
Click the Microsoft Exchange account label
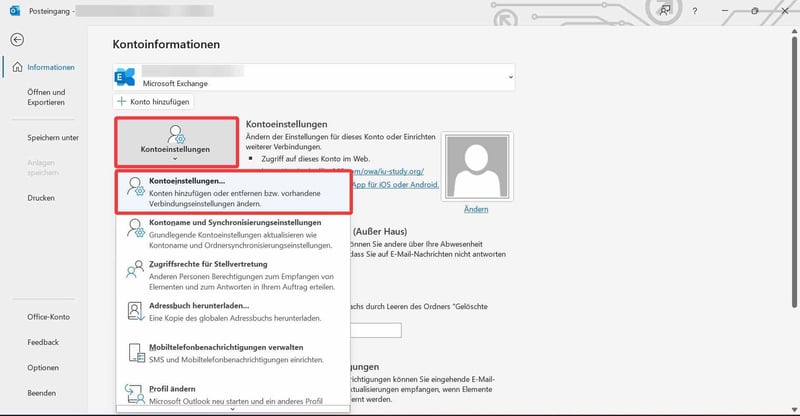coord(175,83)
